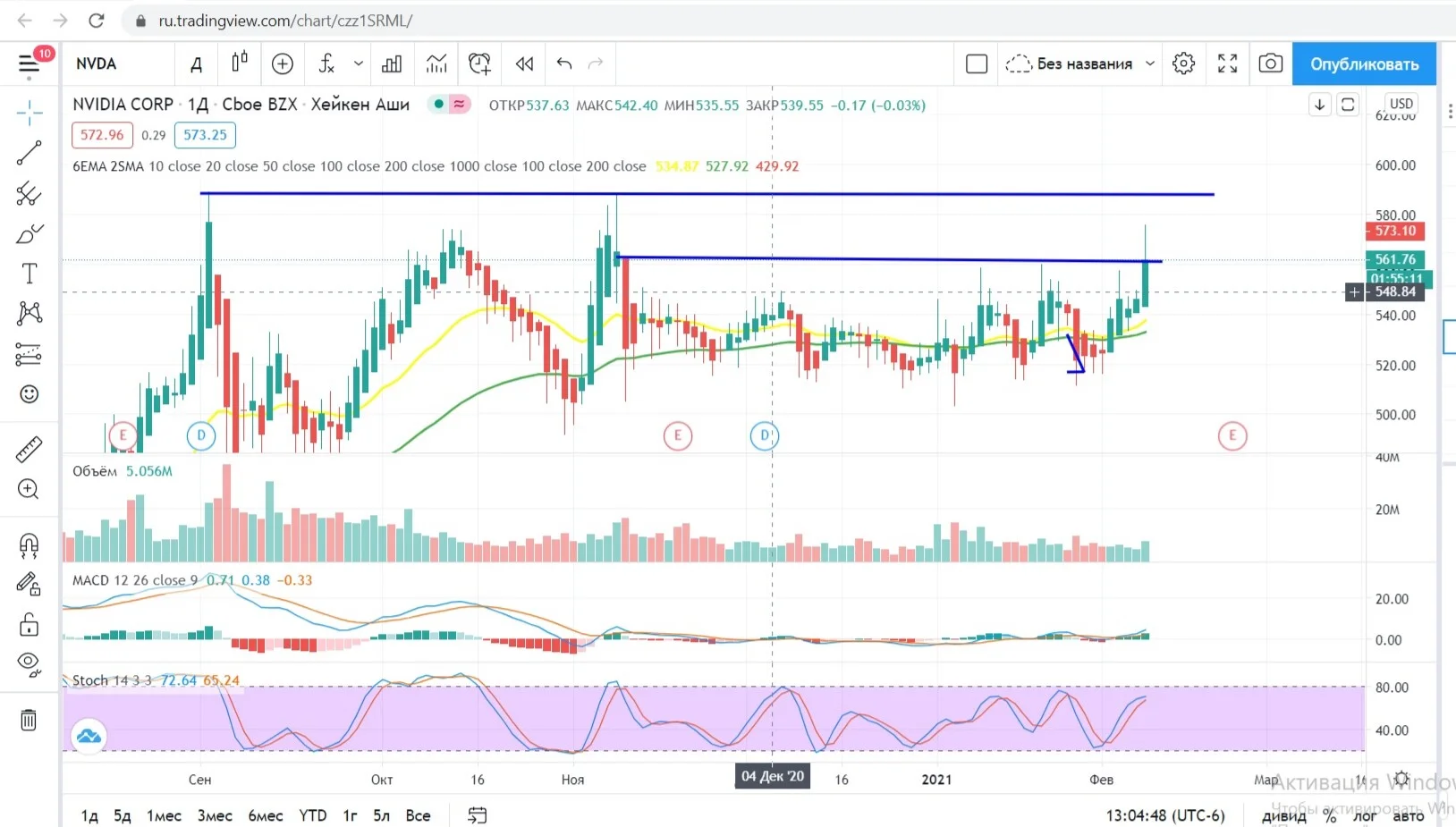Undo the last action
1456x827 pixels.
point(564,63)
